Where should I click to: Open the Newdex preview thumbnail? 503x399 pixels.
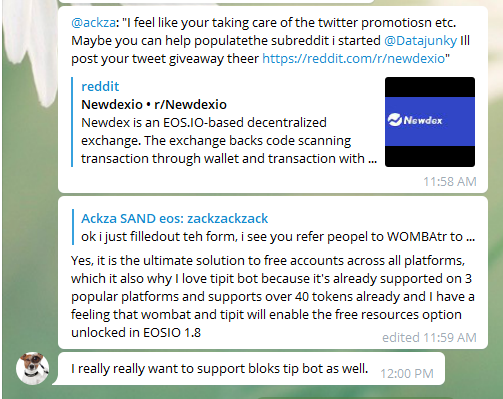430,122
